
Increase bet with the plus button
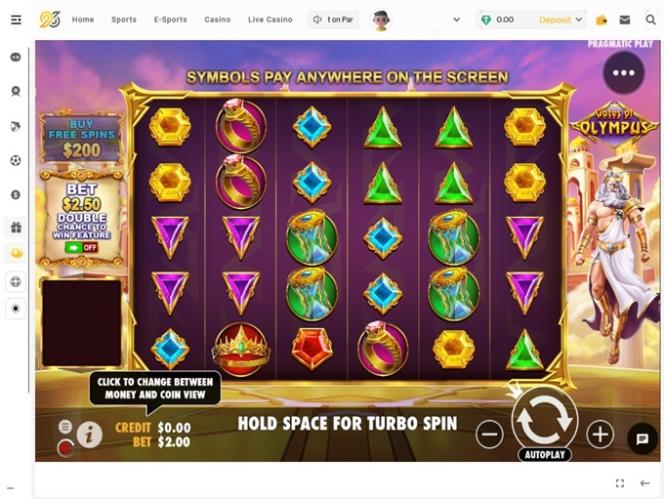coord(600,434)
